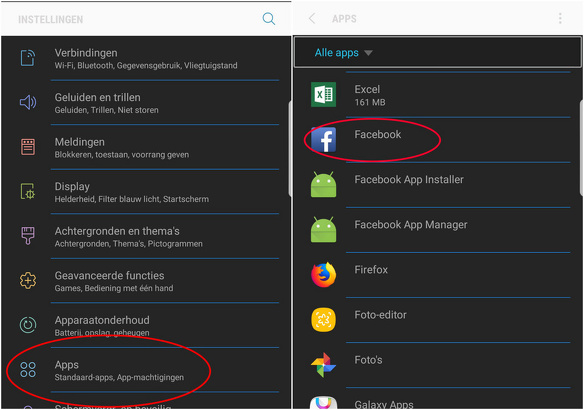Image resolution: width=584 pixels, height=410 pixels.
Task: Expand the Alle apps dropdown arrow
Action: click(x=368, y=53)
